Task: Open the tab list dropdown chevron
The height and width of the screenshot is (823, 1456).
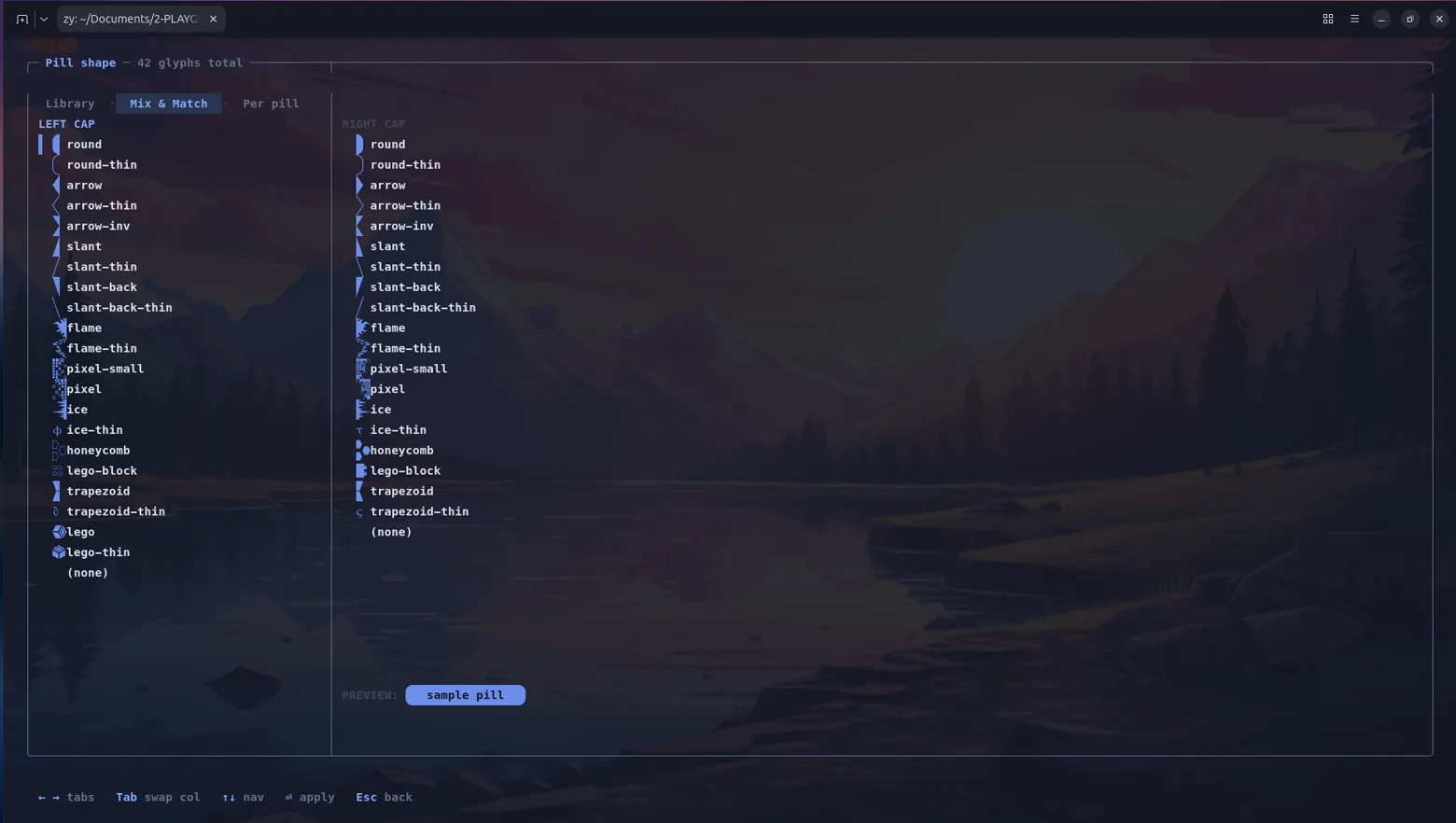Action: coord(44,19)
